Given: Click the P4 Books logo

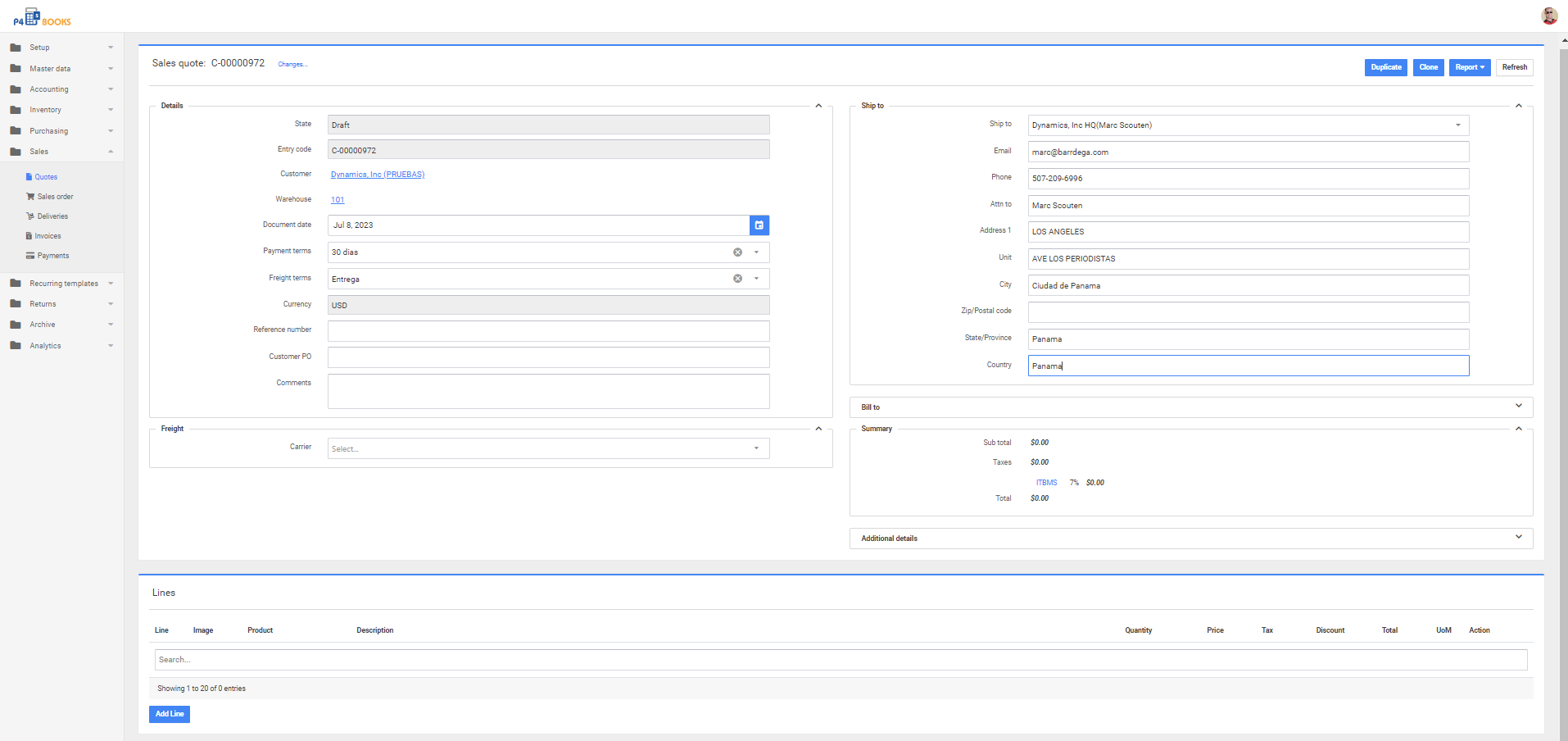Looking at the screenshot, I should 42,17.
